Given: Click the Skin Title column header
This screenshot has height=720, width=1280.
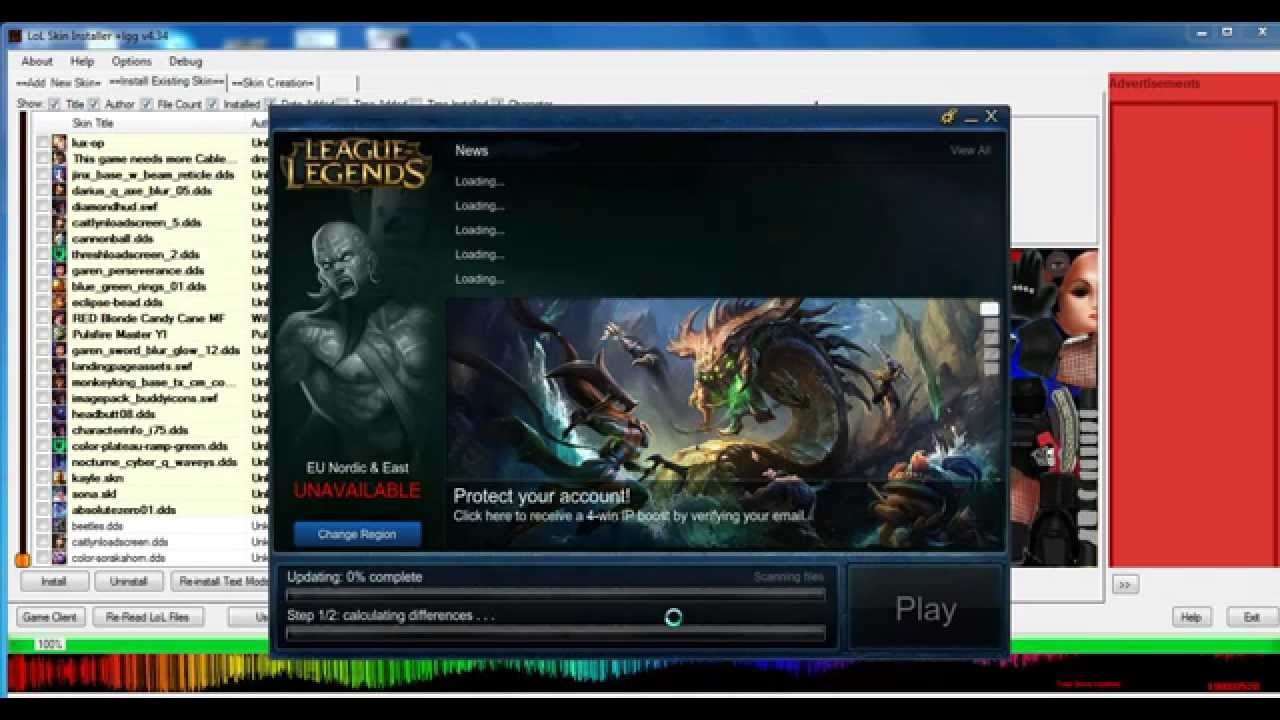Looking at the screenshot, I should click(x=93, y=123).
